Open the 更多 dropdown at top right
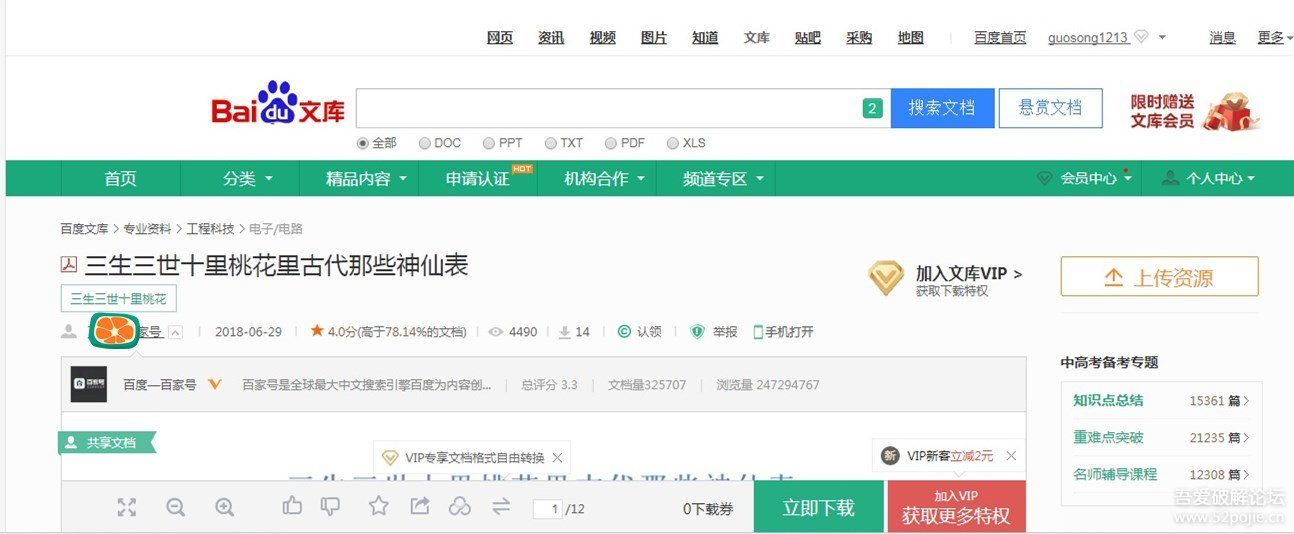The height and width of the screenshot is (534, 1294). [1274, 38]
